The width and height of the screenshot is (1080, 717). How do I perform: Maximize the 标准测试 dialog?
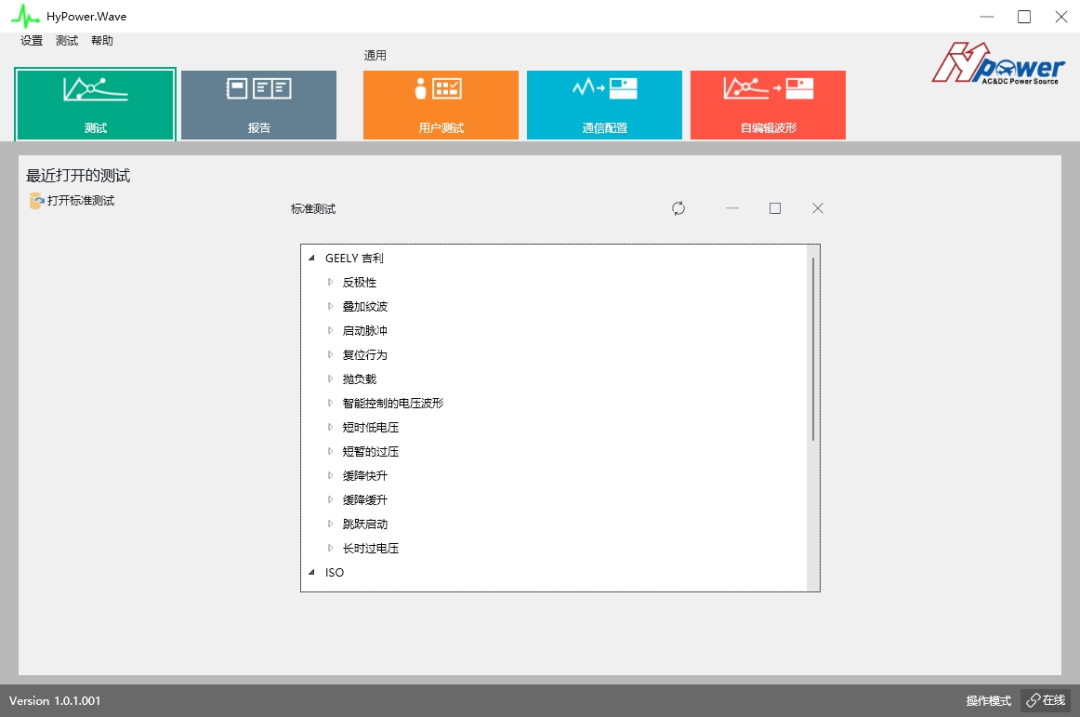pyautogui.click(x=775, y=208)
